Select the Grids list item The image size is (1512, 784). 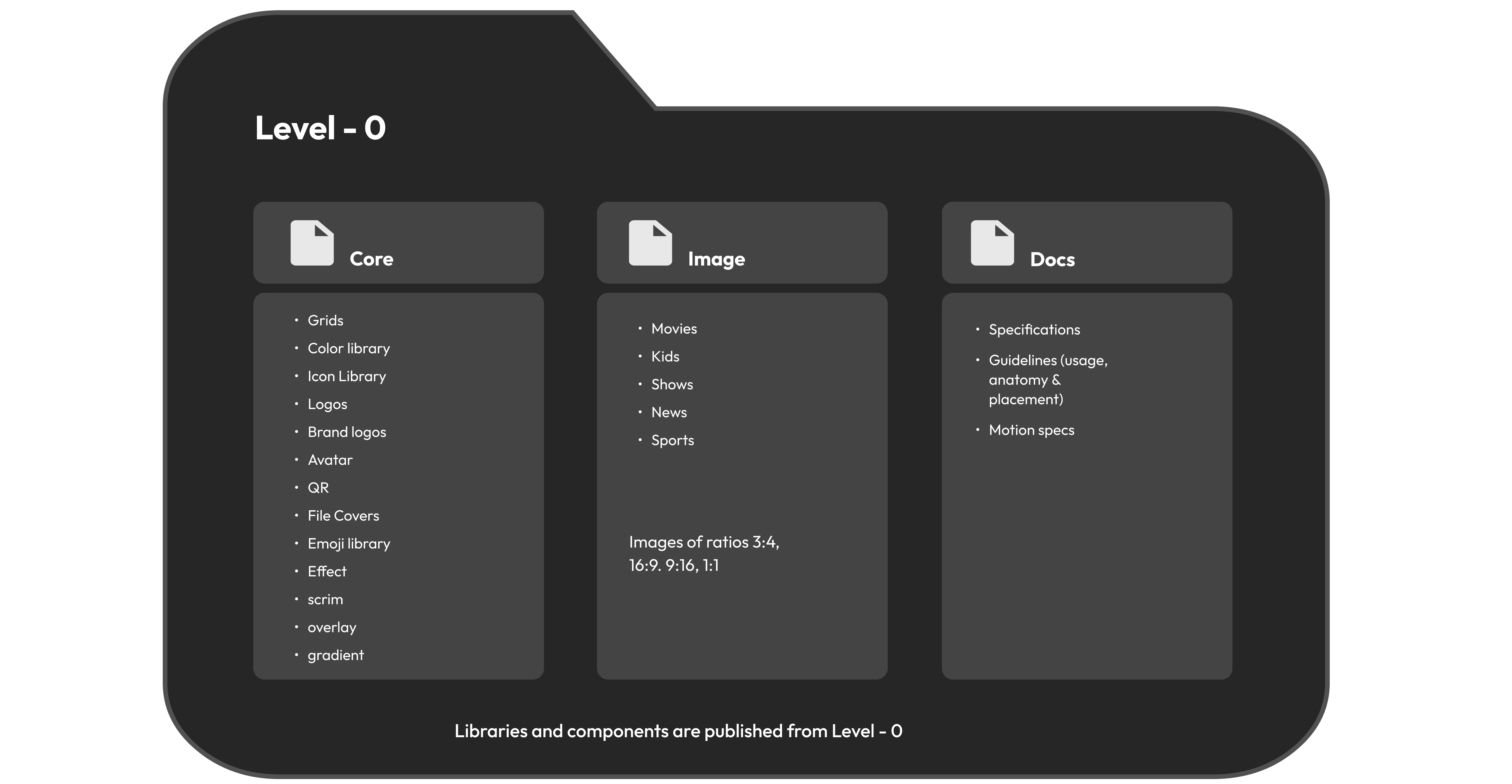(x=325, y=320)
